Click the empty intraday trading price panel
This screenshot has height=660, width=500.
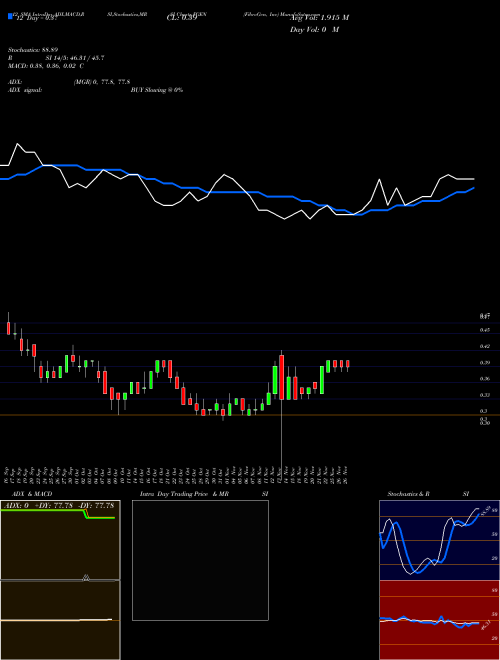(200, 560)
